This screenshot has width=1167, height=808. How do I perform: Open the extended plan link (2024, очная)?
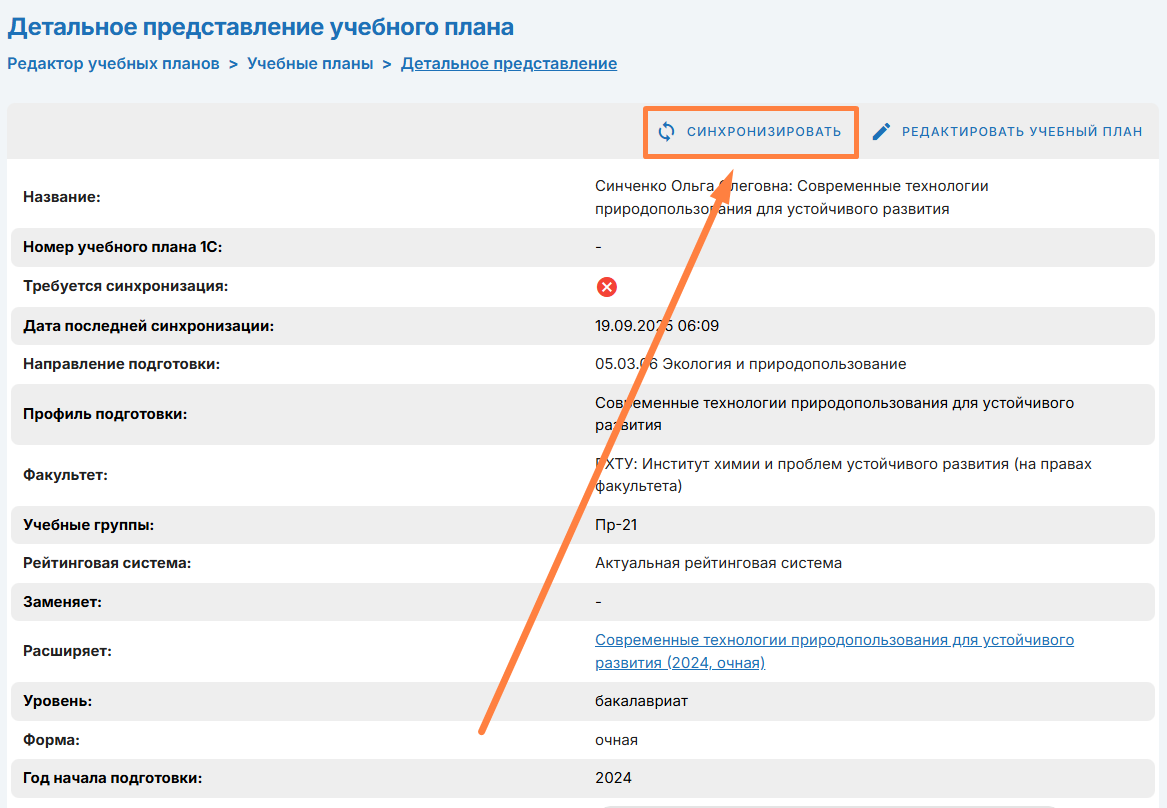click(x=834, y=651)
